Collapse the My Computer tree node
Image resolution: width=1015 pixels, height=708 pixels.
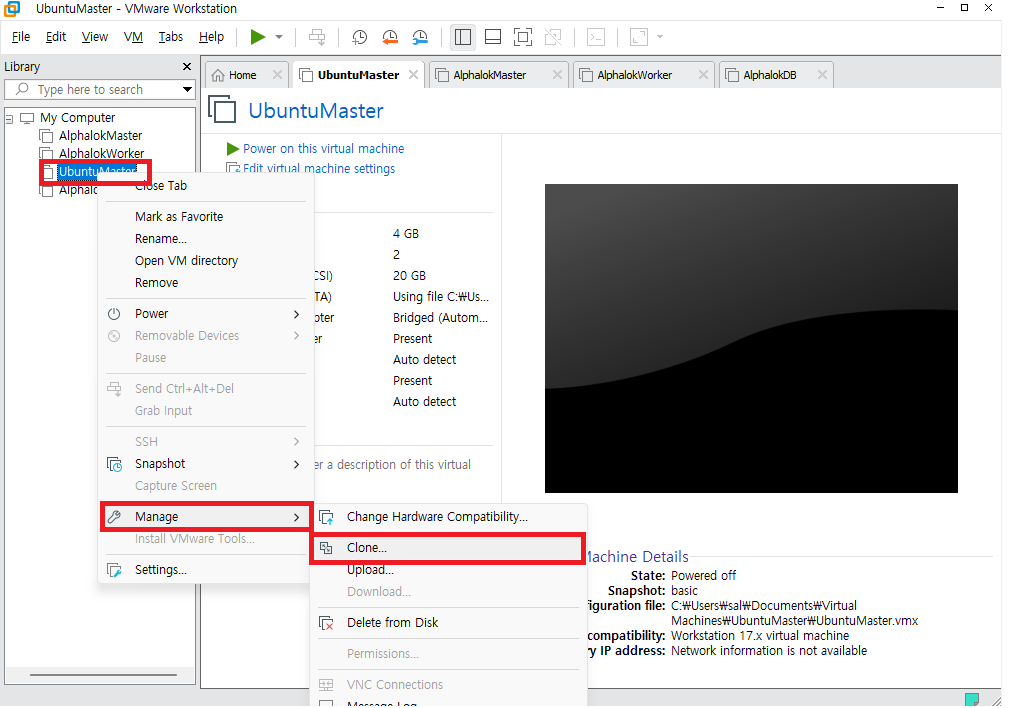[9, 118]
